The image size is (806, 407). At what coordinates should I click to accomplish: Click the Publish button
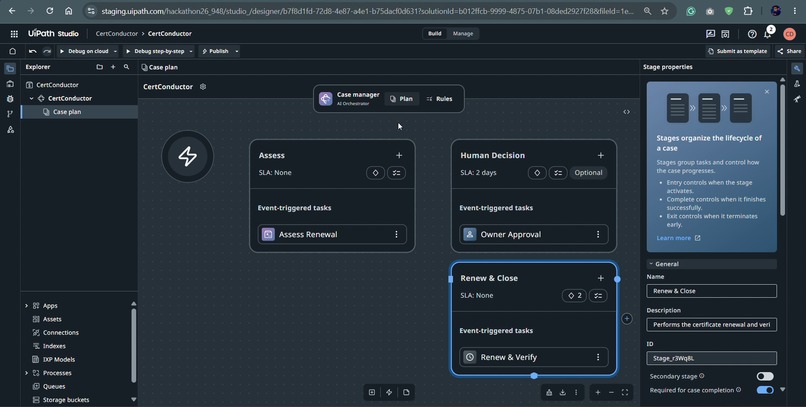pyautogui.click(x=215, y=51)
